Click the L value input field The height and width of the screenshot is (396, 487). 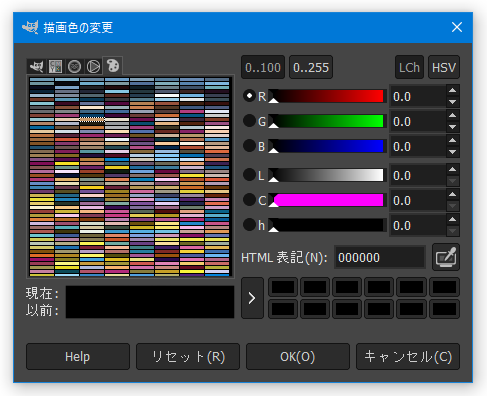418,175
